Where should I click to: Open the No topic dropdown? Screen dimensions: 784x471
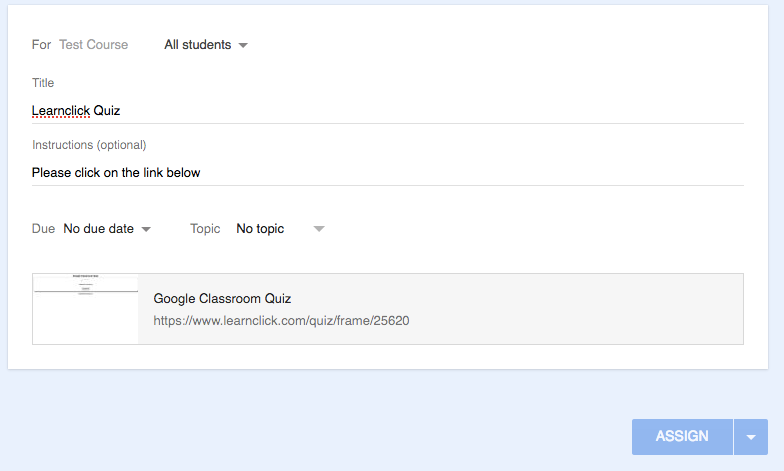tap(280, 228)
